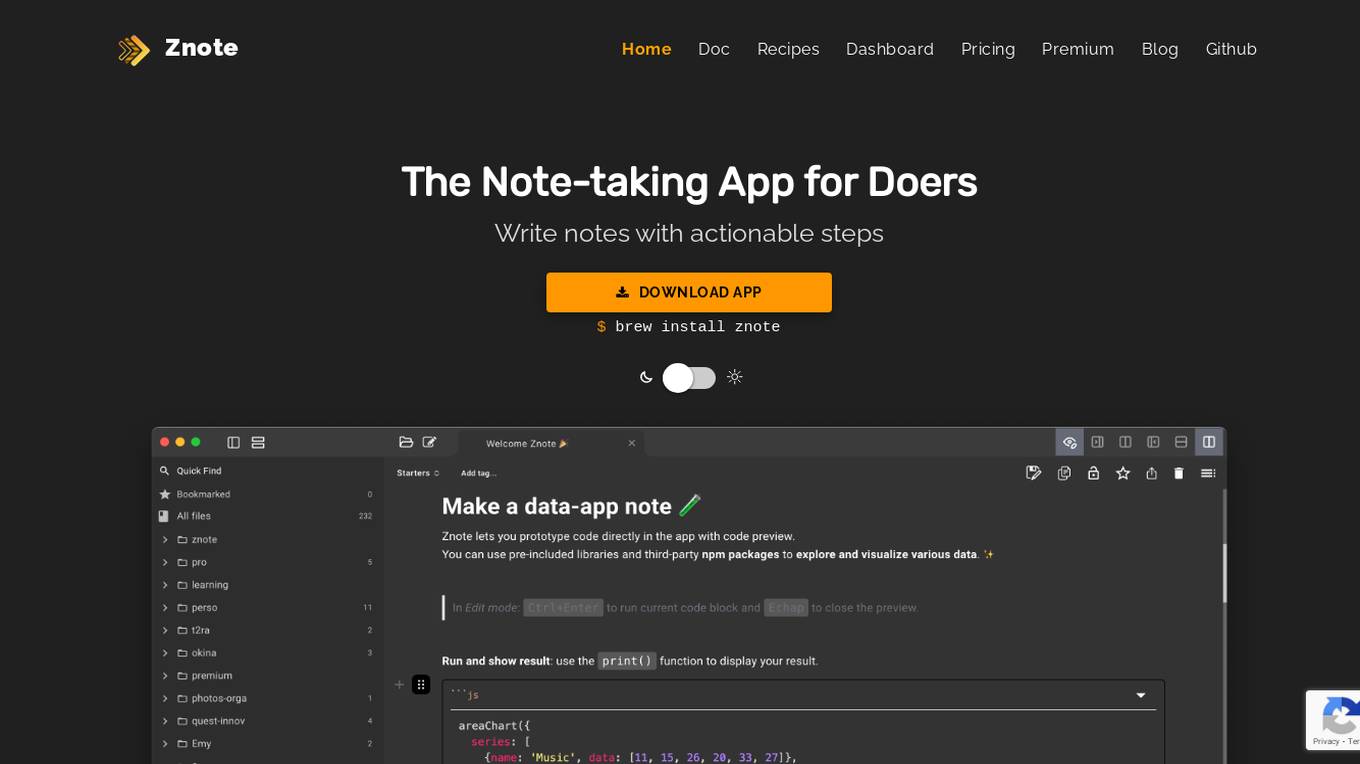Click the sun light-mode icon
Image resolution: width=1360 pixels, height=764 pixels.
click(x=735, y=377)
